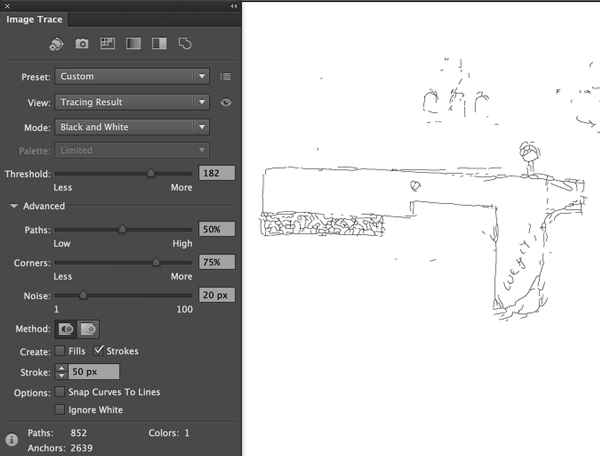600x456 pixels.
Task: Click the Noise slider handle
Action: click(83, 295)
